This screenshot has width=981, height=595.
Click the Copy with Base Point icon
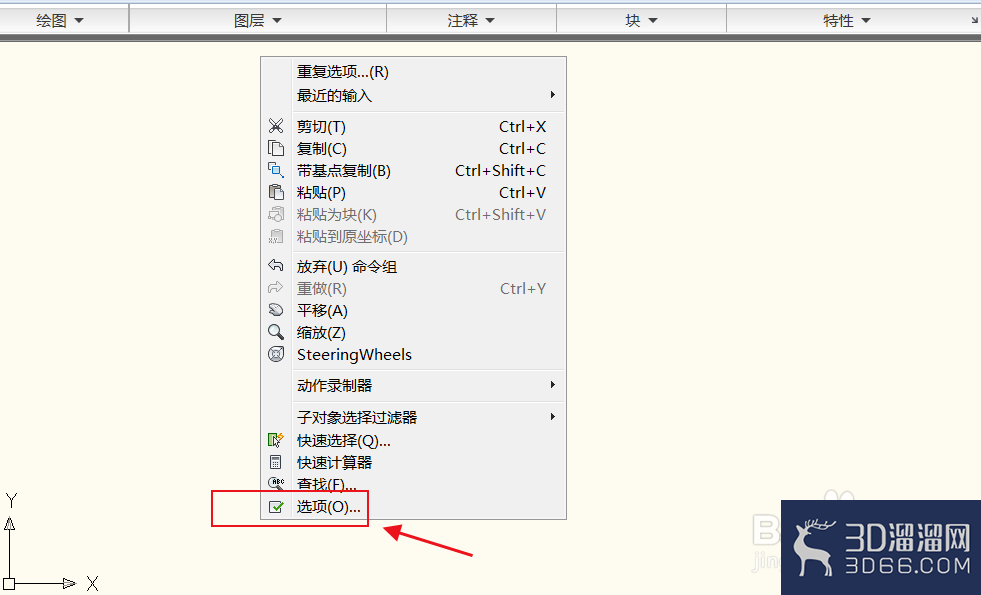click(276, 170)
